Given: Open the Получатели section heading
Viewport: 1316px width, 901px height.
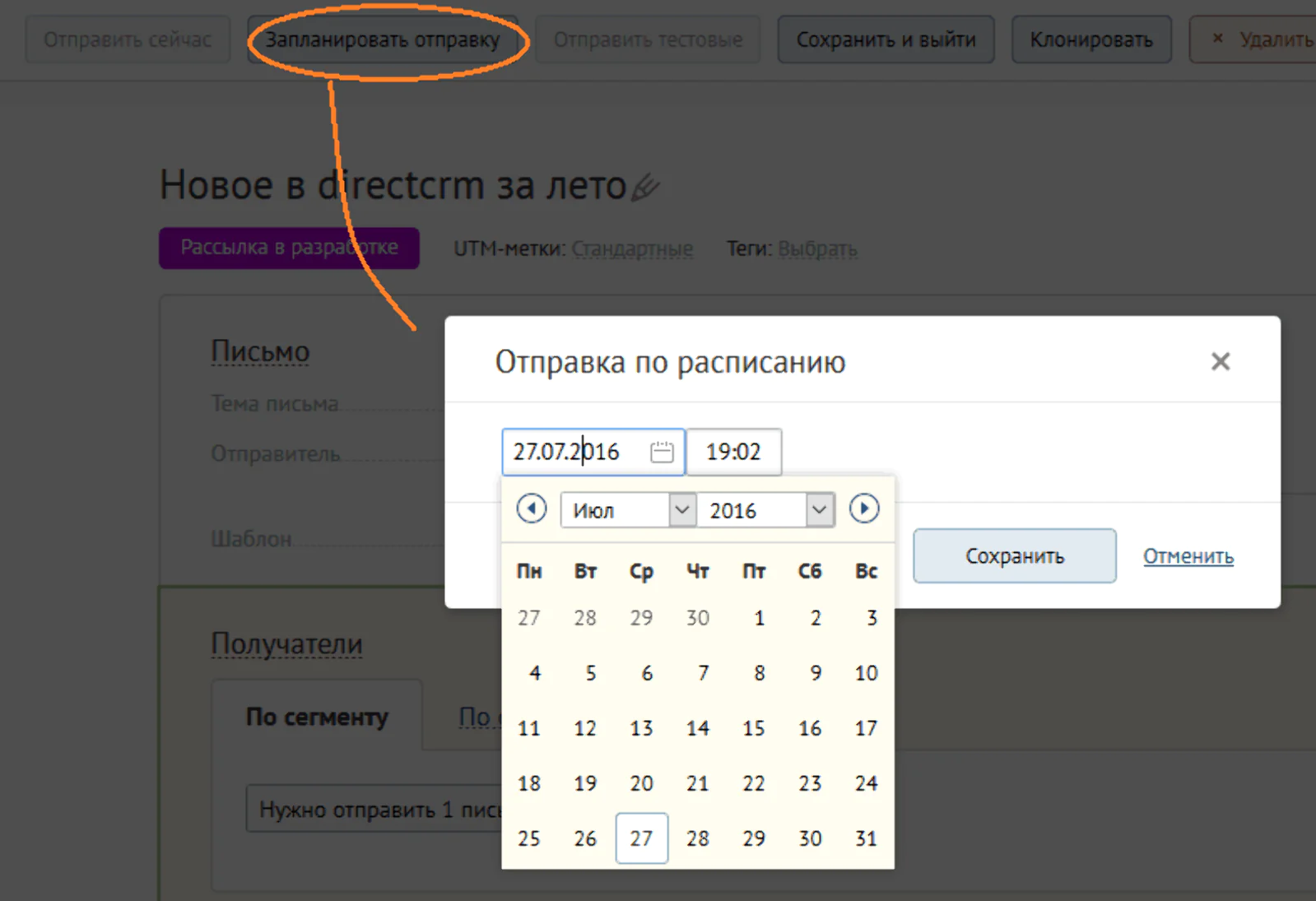Looking at the screenshot, I should click(x=286, y=643).
